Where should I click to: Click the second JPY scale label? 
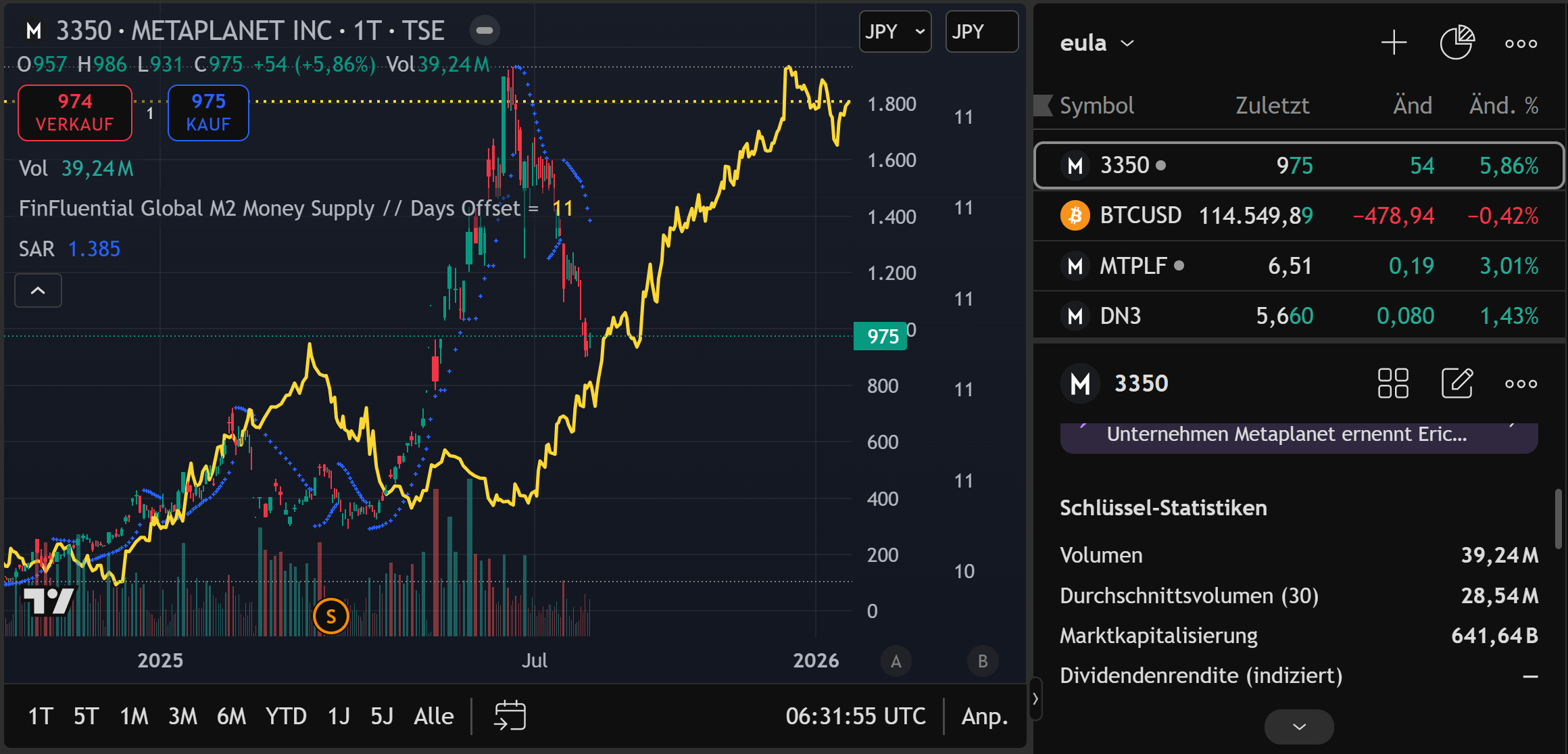981,31
